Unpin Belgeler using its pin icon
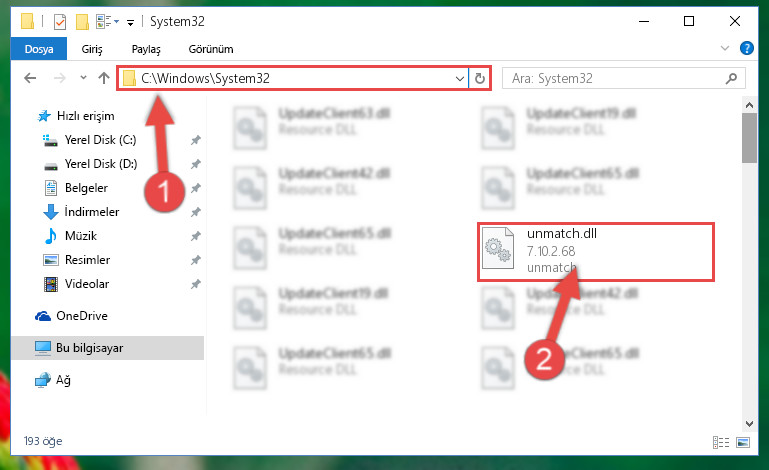This screenshot has height=470, width=769. pos(196,188)
